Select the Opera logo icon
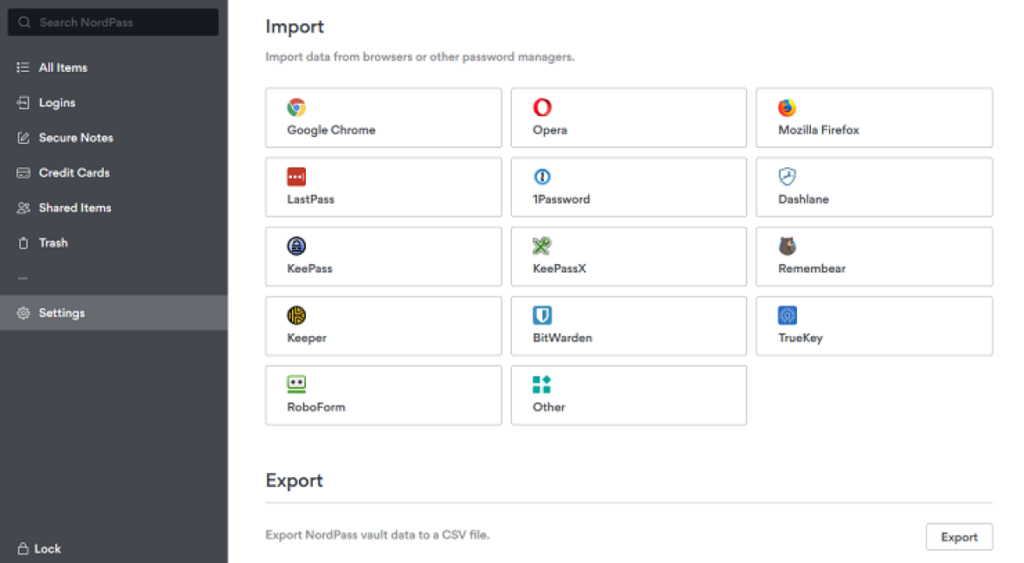 542,108
